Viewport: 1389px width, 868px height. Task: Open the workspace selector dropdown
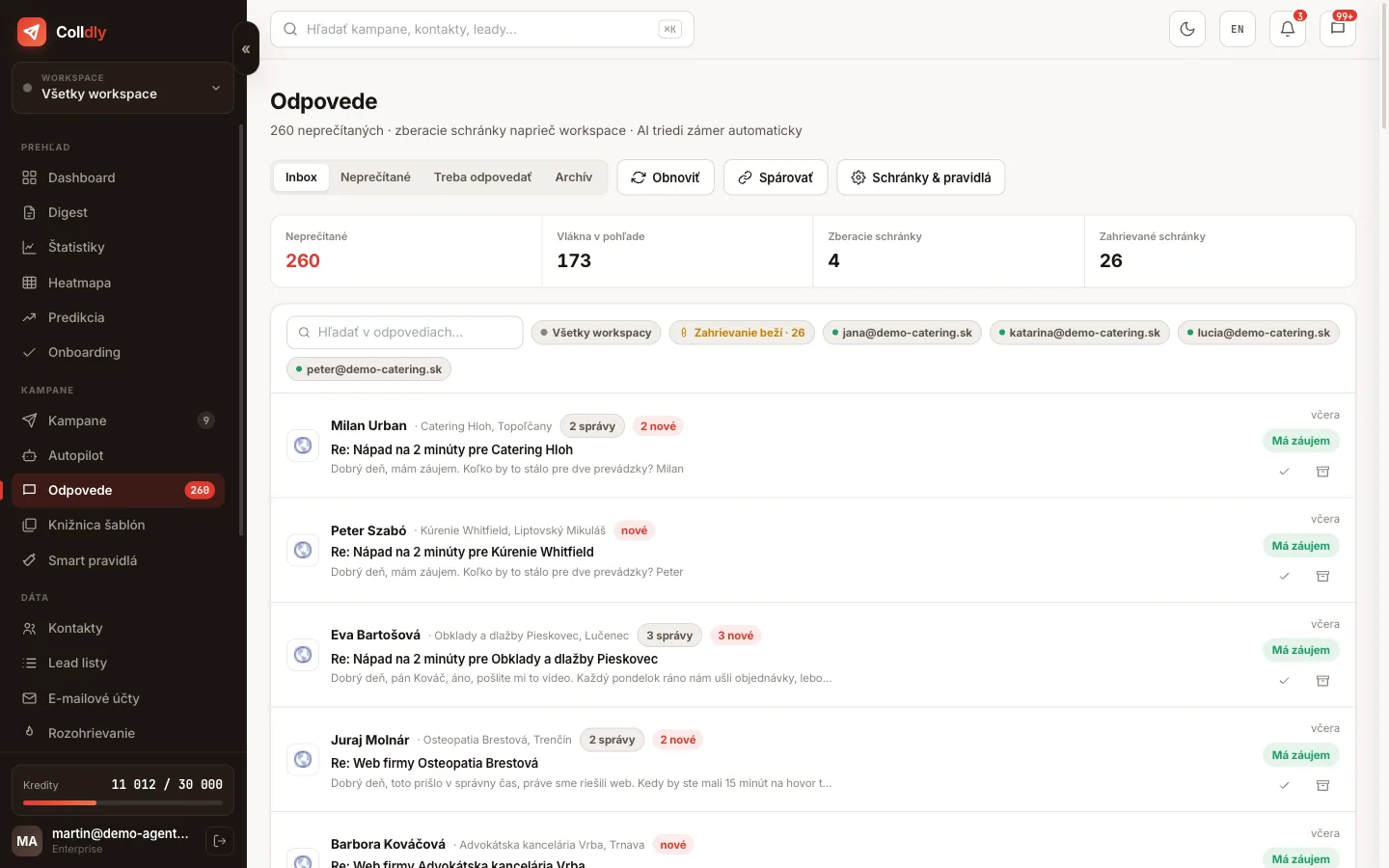tap(123, 87)
